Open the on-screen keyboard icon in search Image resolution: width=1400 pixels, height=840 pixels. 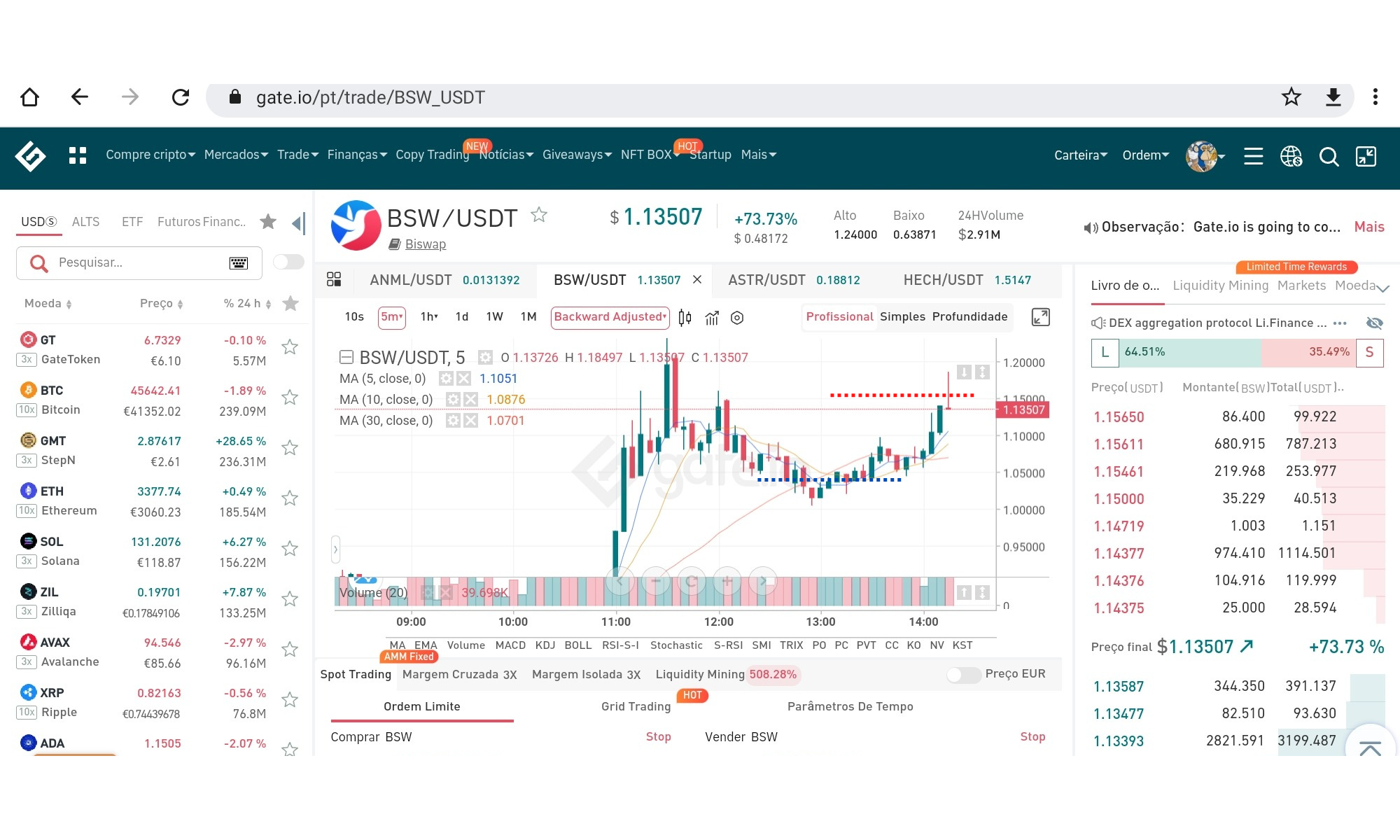tap(239, 263)
